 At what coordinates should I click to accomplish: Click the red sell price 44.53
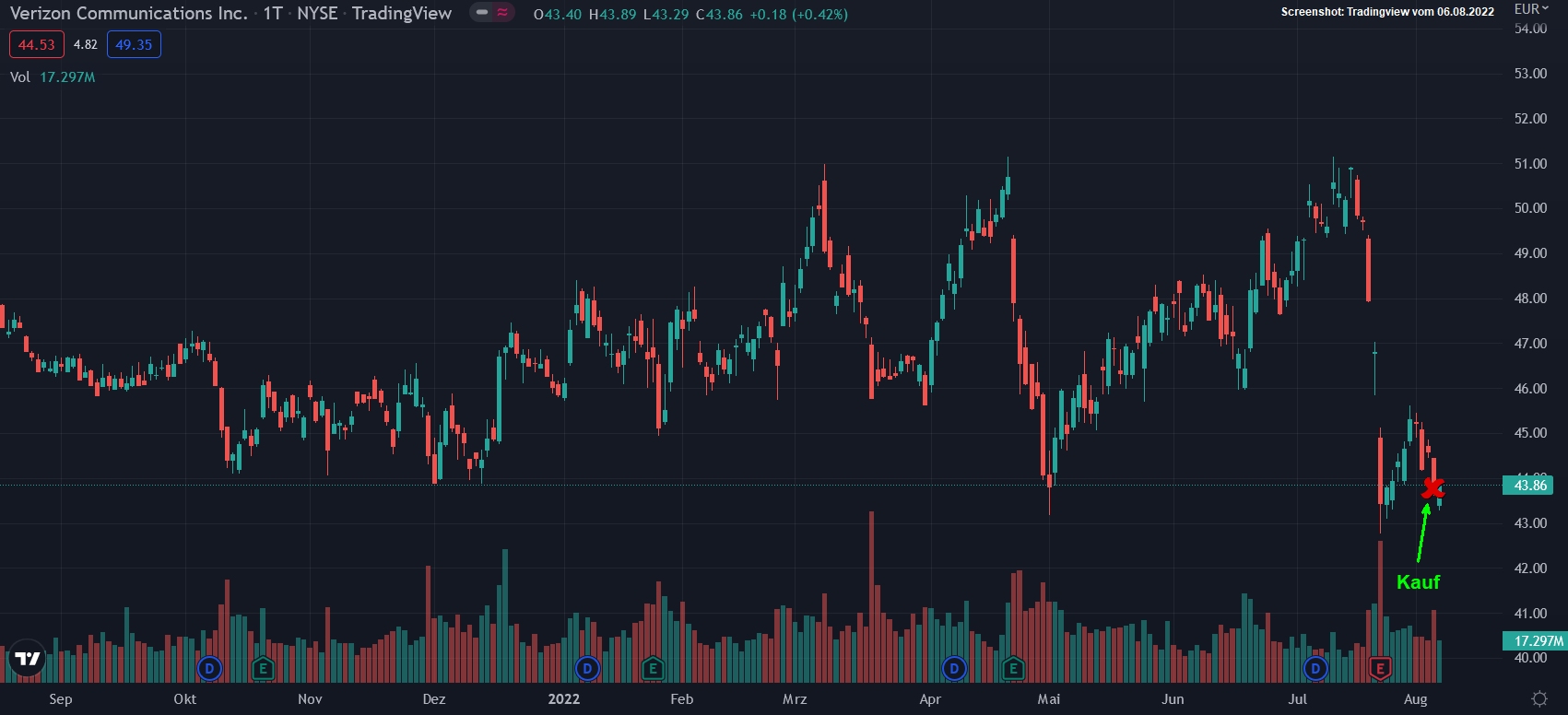37,44
